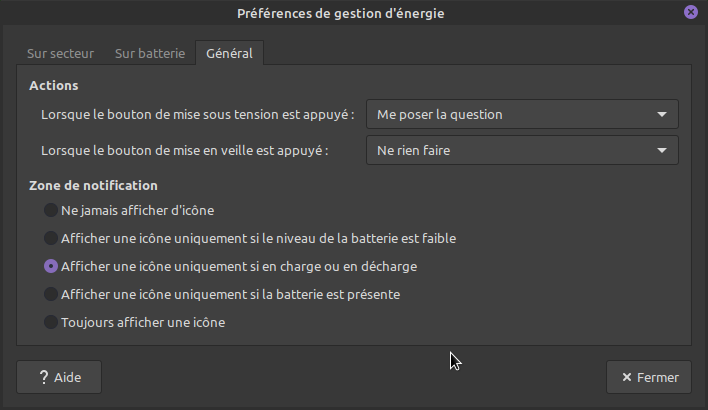Switch to the "Sur secteur" tab
708x410 pixels.
[x=62, y=54]
